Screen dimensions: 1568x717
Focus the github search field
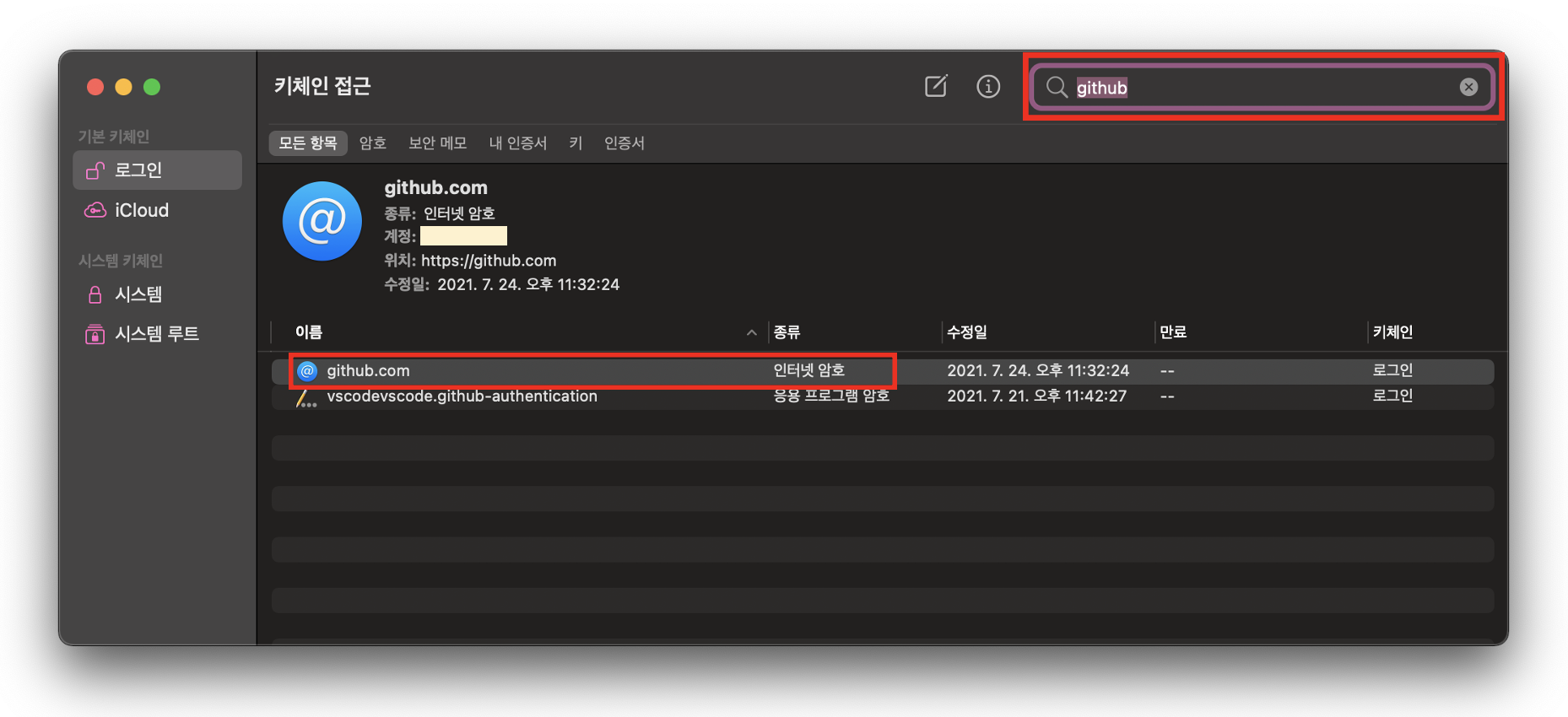(x=1263, y=87)
